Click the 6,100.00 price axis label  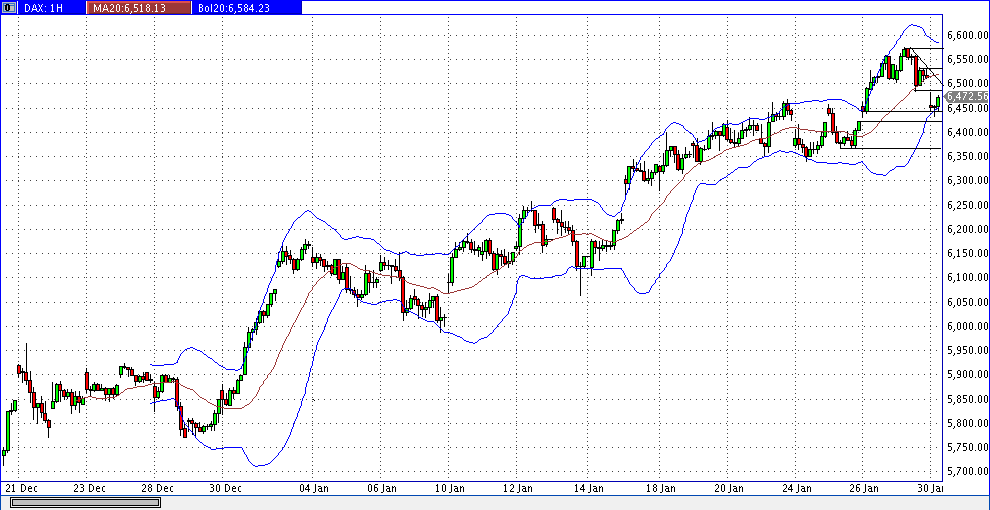coord(967,278)
